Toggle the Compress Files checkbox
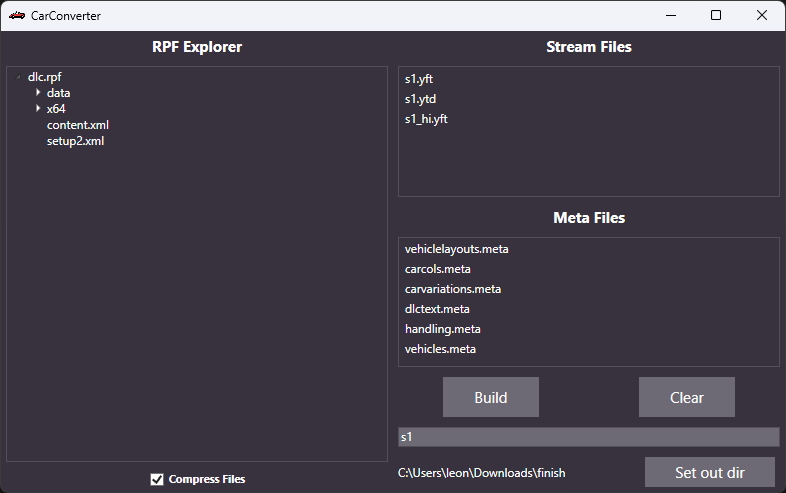The height and width of the screenshot is (493, 786). [157, 479]
